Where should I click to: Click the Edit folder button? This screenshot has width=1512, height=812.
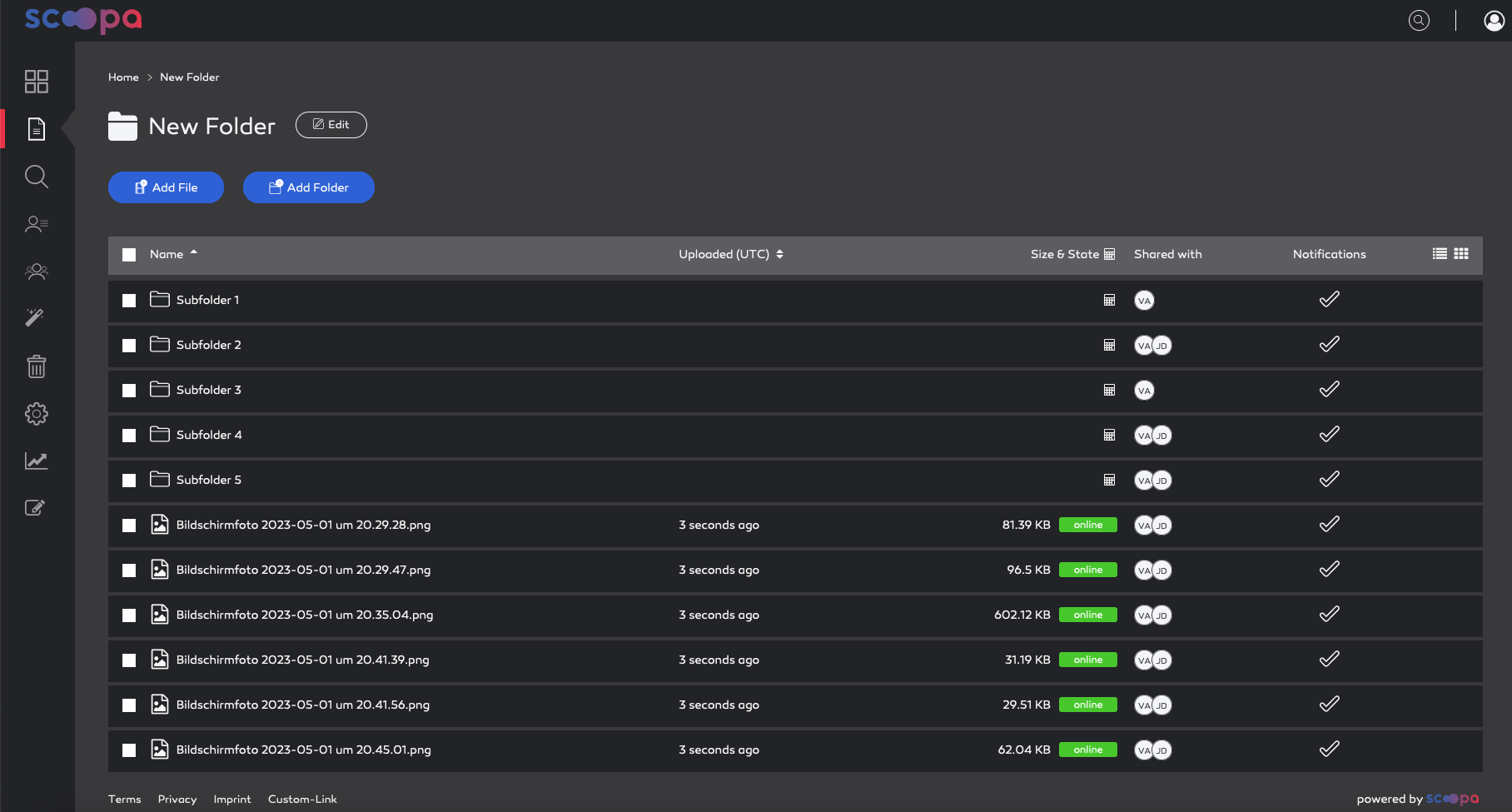pyautogui.click(x=331, y=125)
